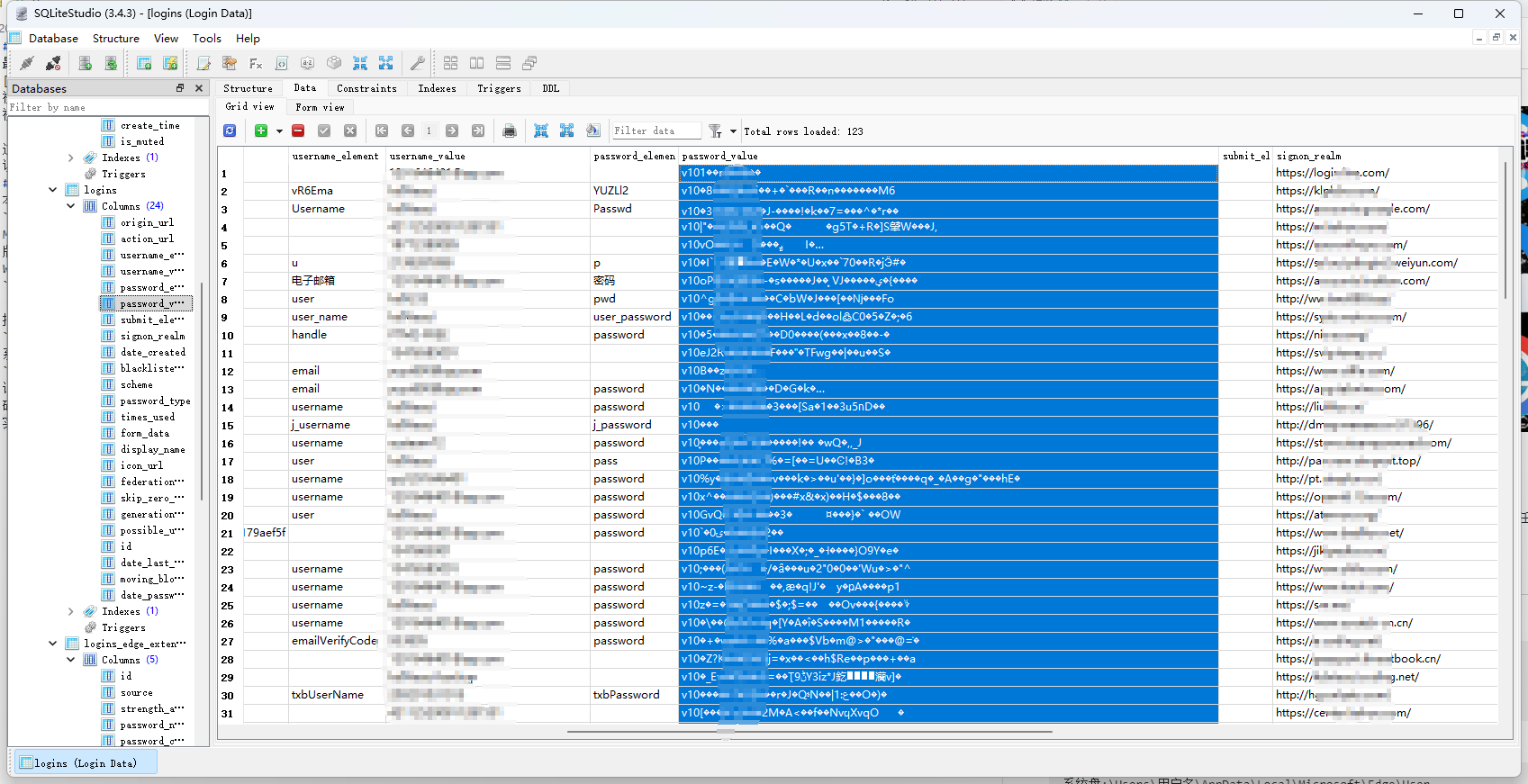1528x784 pixels.
Task: Select origin_url column in the tree
Action: pyautogui.click(x=147, y=222)
